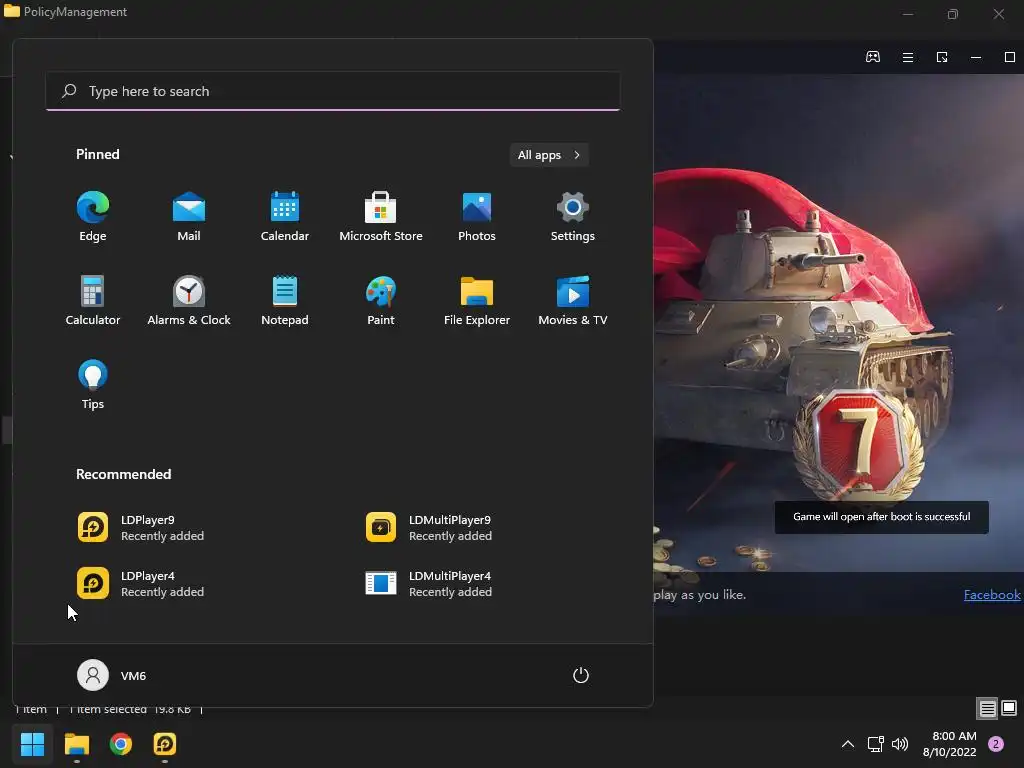Launch Calculator
The width and height of the screenshot is (1024, 768).
[93, 300]
